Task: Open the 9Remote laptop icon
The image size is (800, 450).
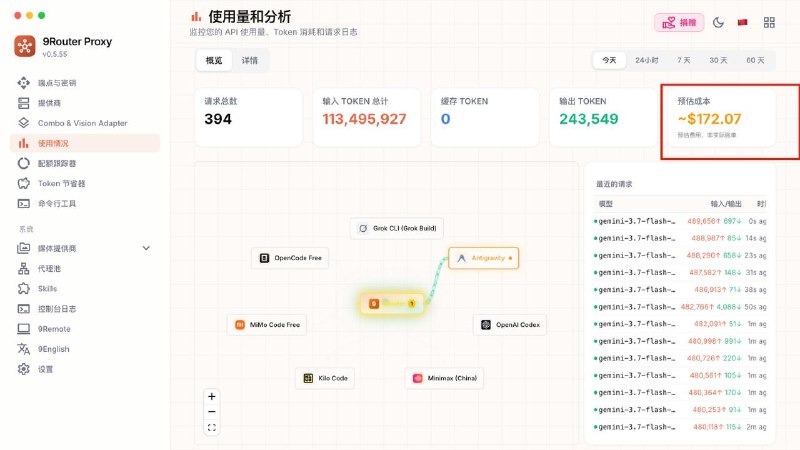Action: 23,329
